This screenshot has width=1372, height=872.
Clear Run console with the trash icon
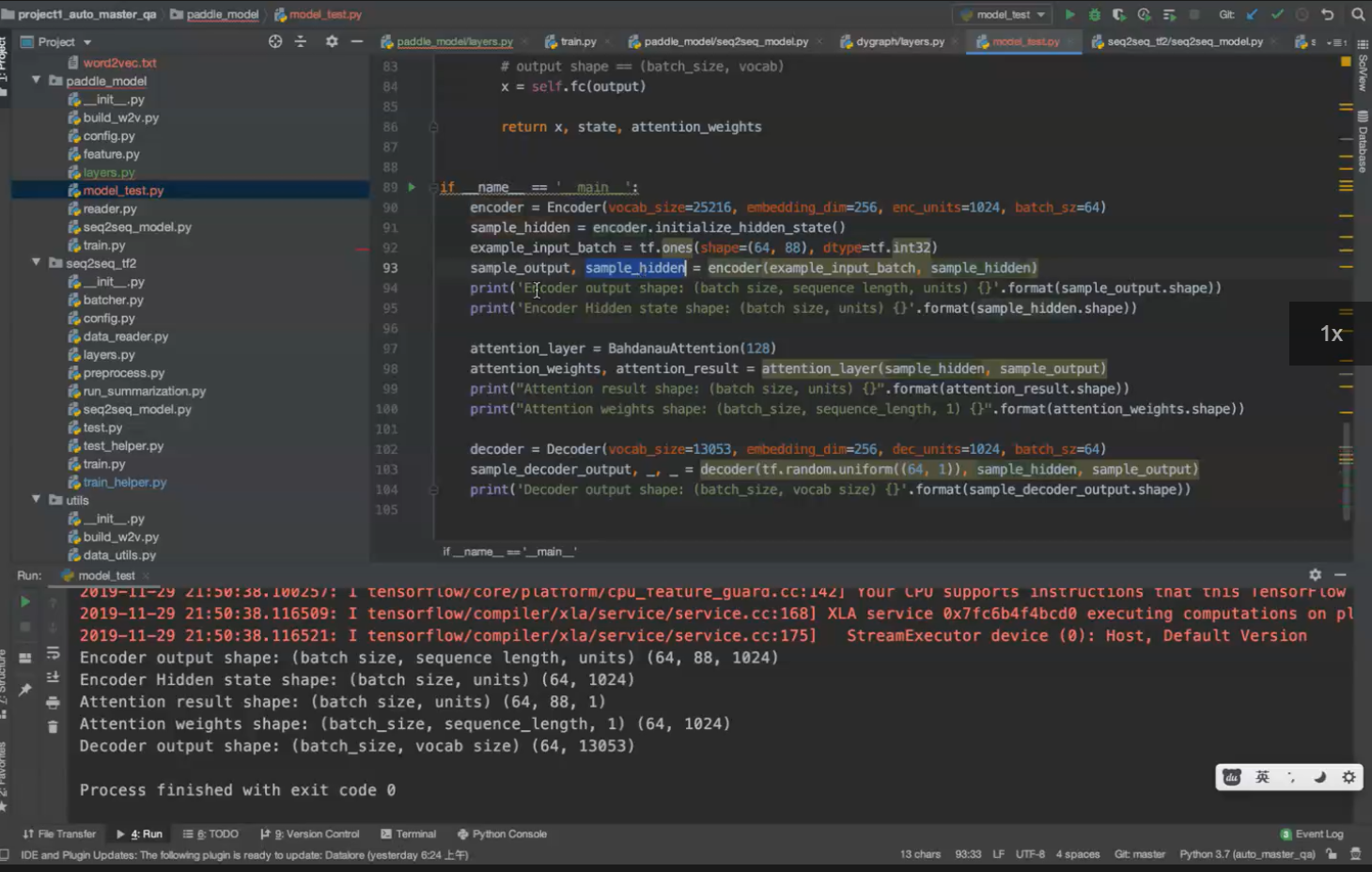(x=53, y=726)
